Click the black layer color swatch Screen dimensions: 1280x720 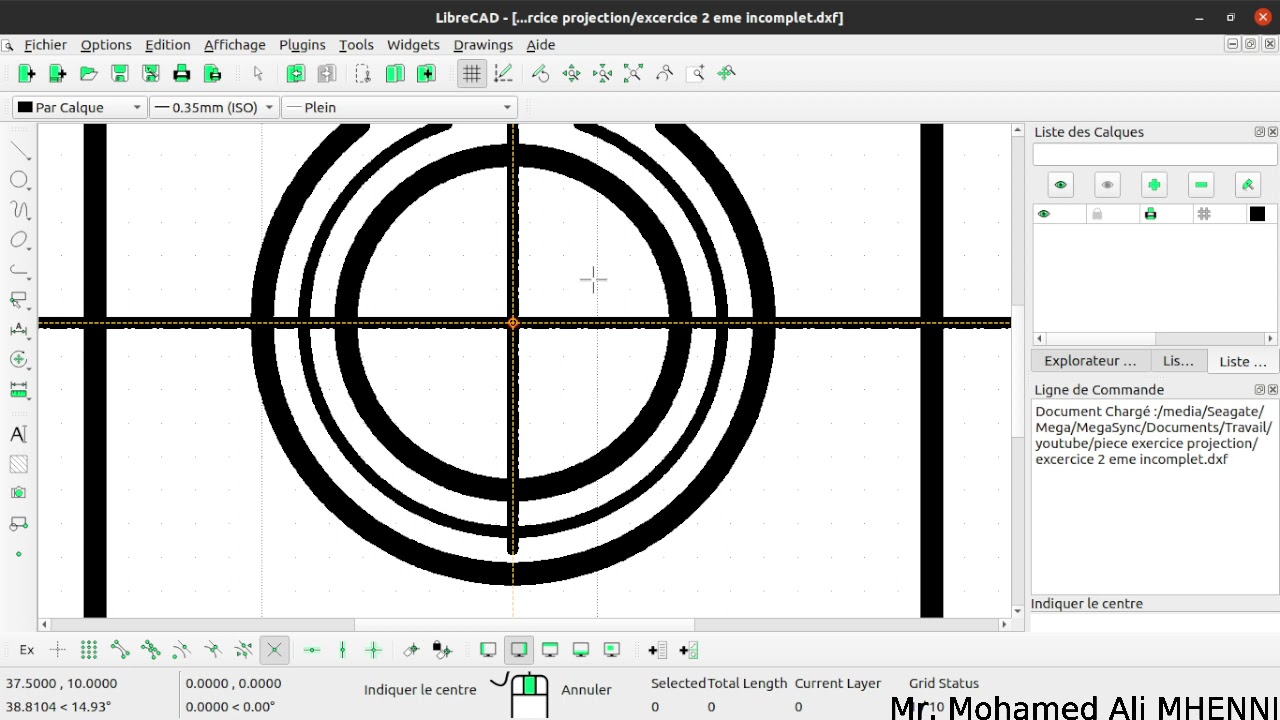[1257, 214]
